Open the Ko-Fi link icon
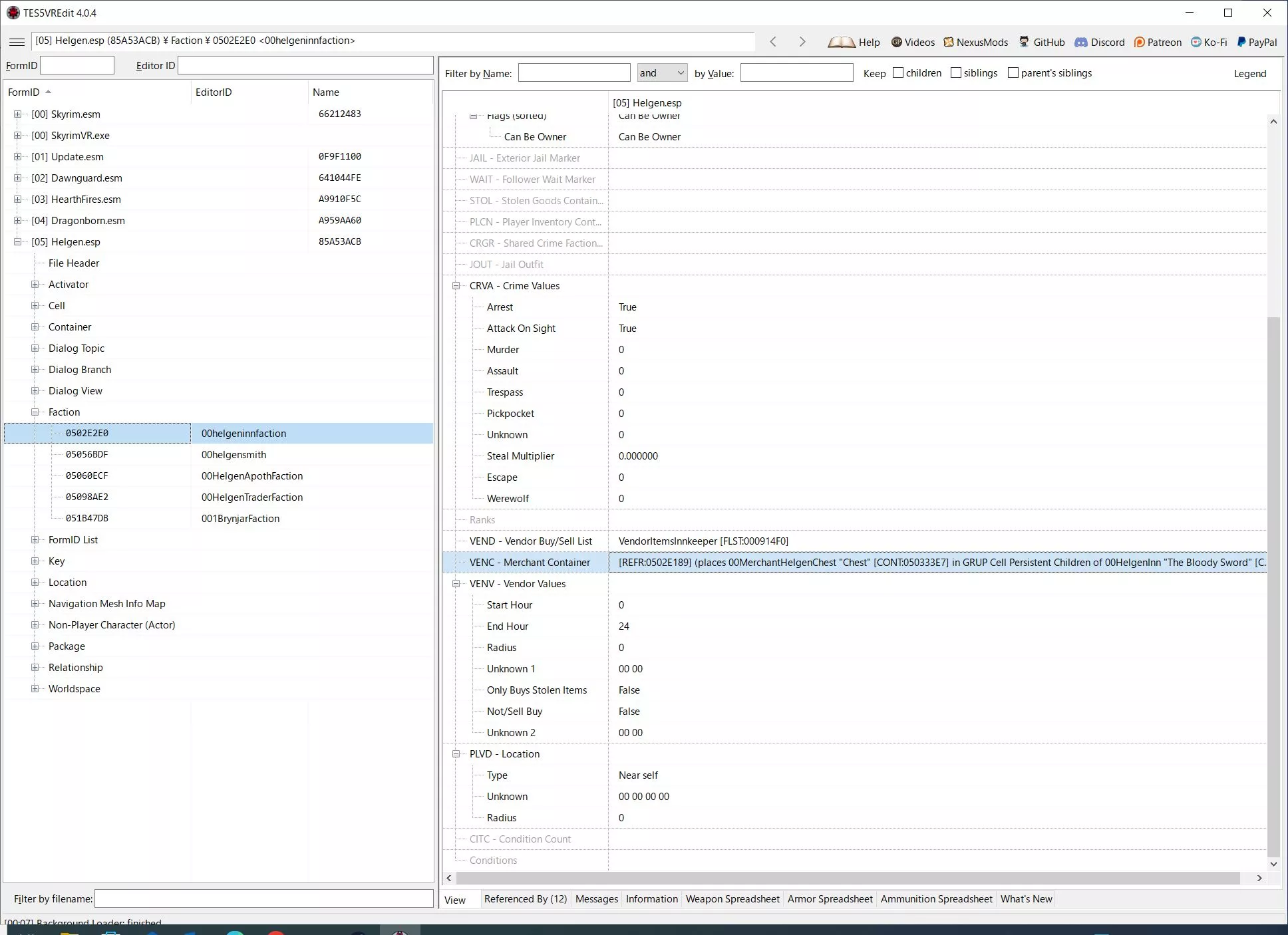 click(x=1196, y=42)
